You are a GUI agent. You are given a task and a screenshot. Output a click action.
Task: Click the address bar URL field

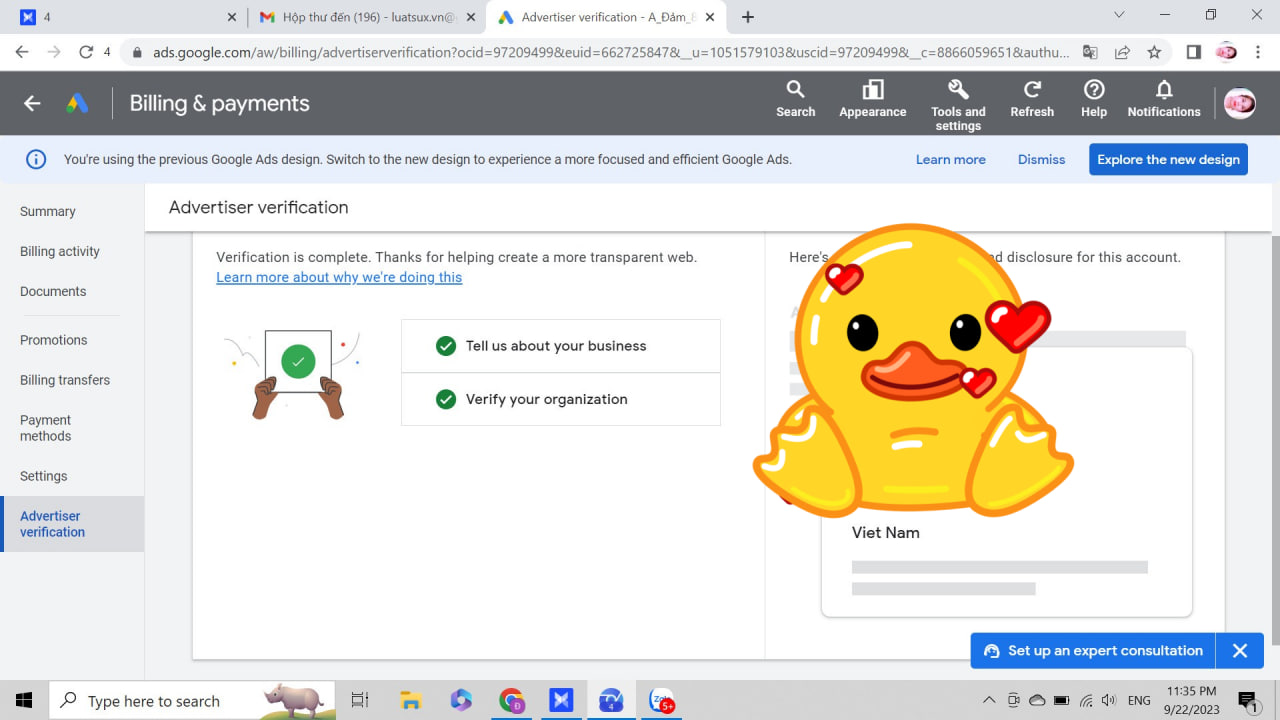click(610, 52)
